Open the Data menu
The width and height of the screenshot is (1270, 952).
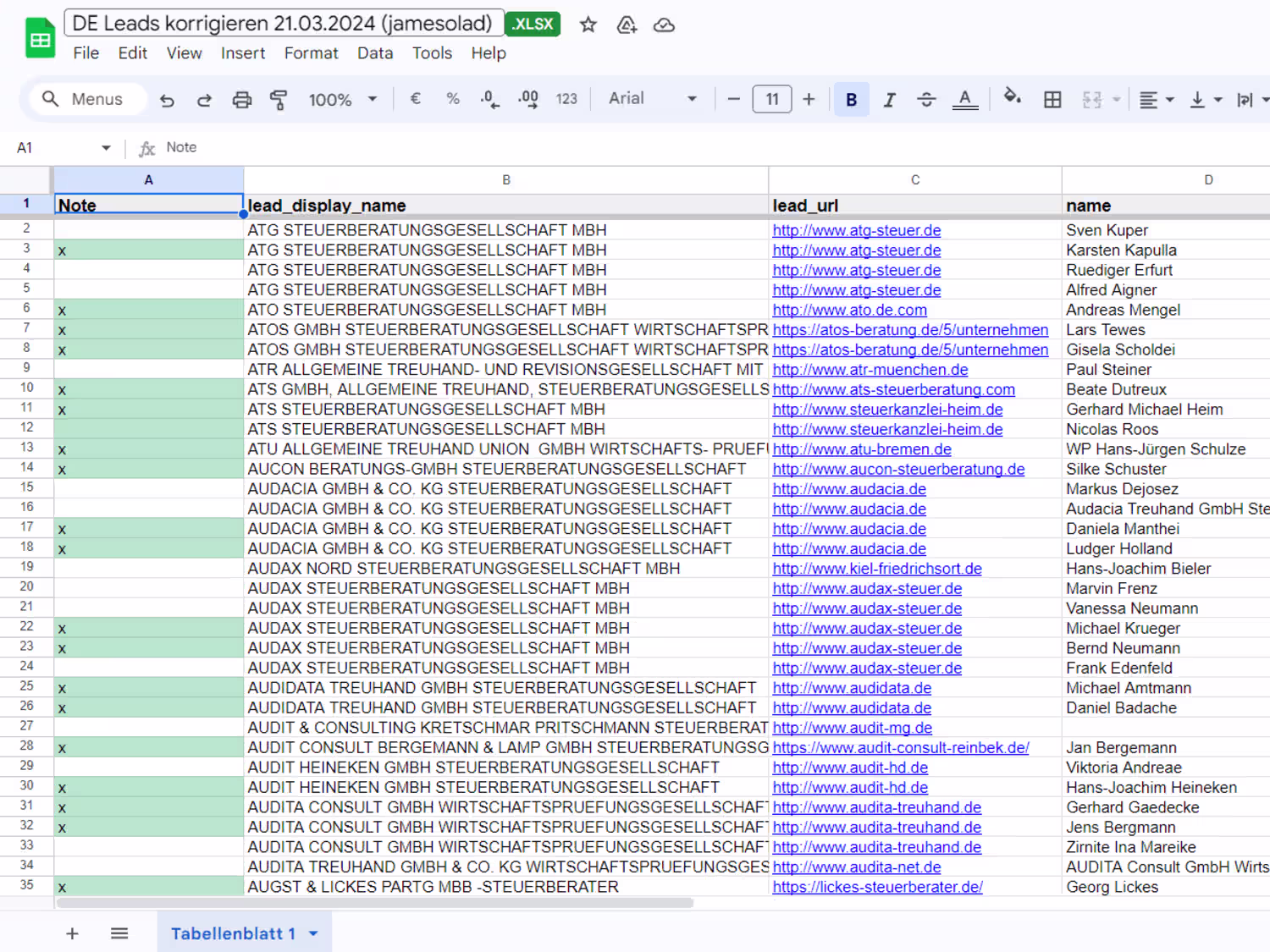pyautogui.click(x=374, y=53)
